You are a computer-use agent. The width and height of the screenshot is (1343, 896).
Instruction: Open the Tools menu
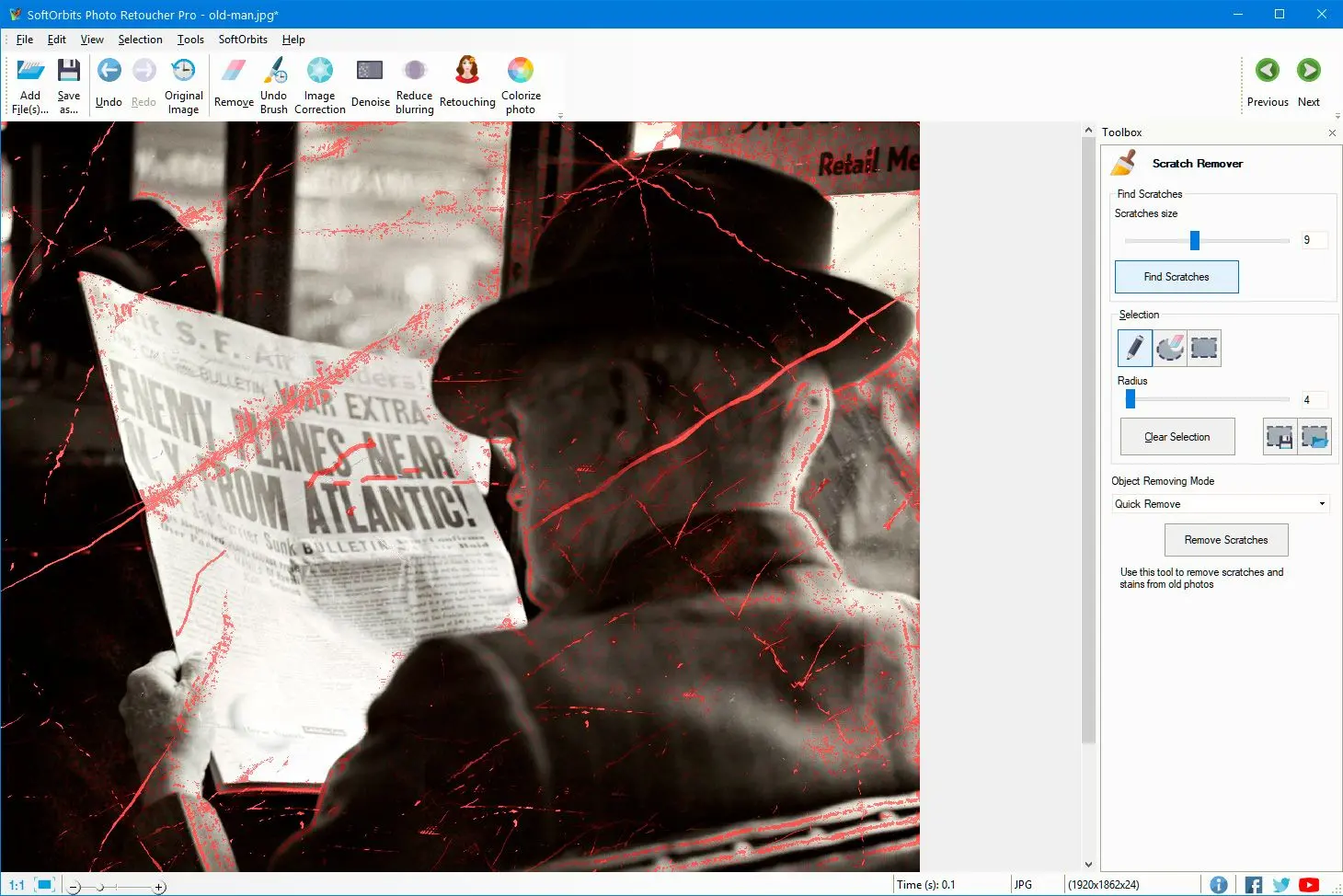click(190, 40)
